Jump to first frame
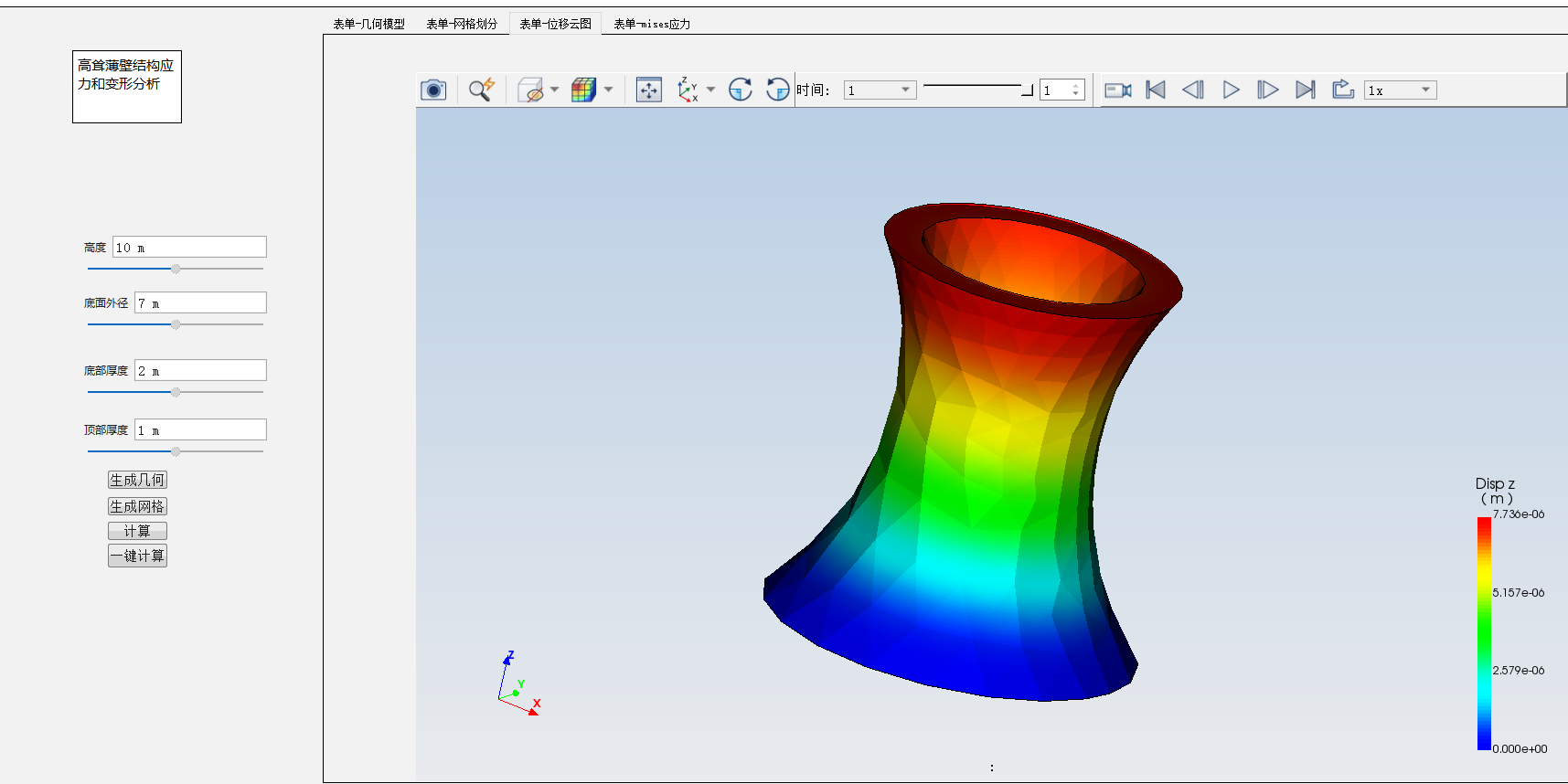Viewport: 1568px width, 784px height. (1156, 90)
